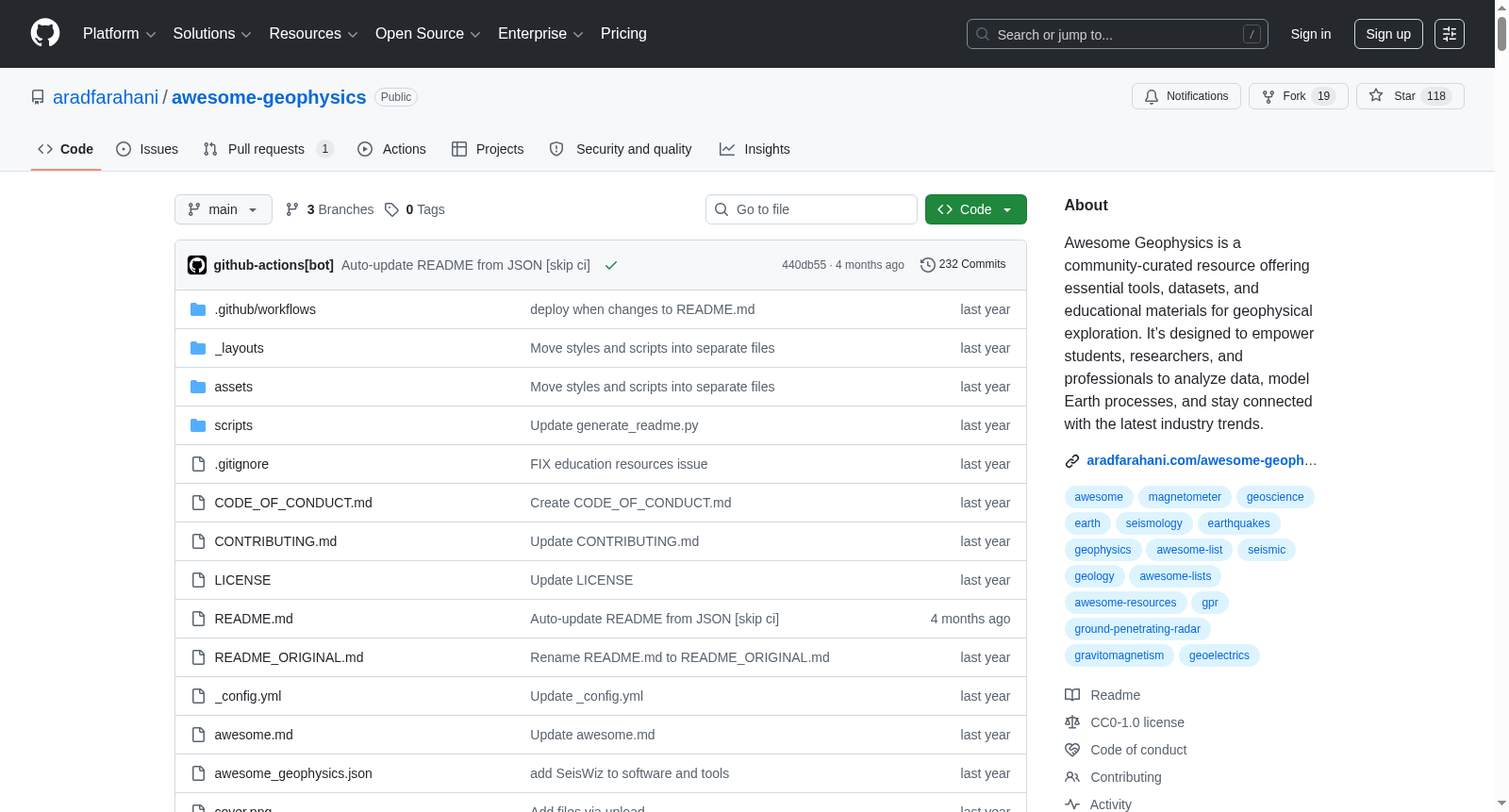
Task: Open the aradfarahani.com website link
Action: [x=1202, y=460]
